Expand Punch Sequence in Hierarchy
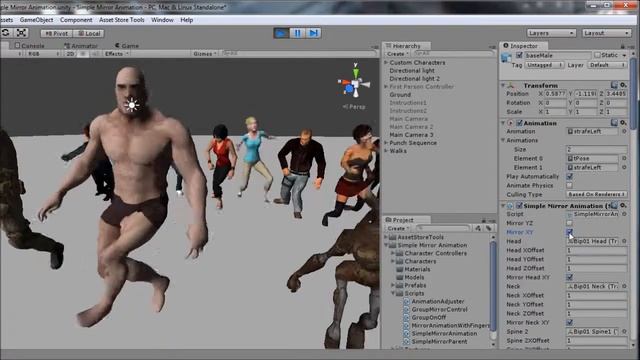Viewport: 640px width, 360px height. coord(386,143)
